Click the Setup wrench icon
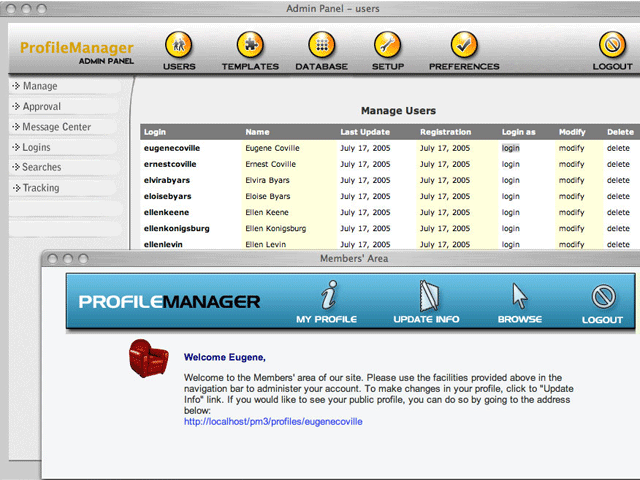Viewport: 640px width, 480px height. [x=387, y=46]
